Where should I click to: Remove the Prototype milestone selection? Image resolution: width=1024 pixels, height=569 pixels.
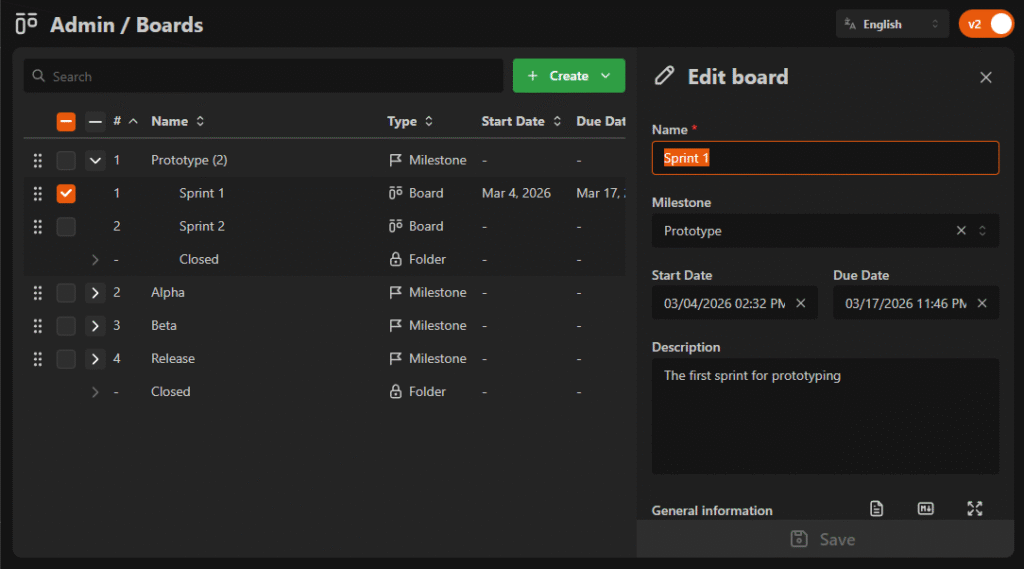(x=961, y=231)
